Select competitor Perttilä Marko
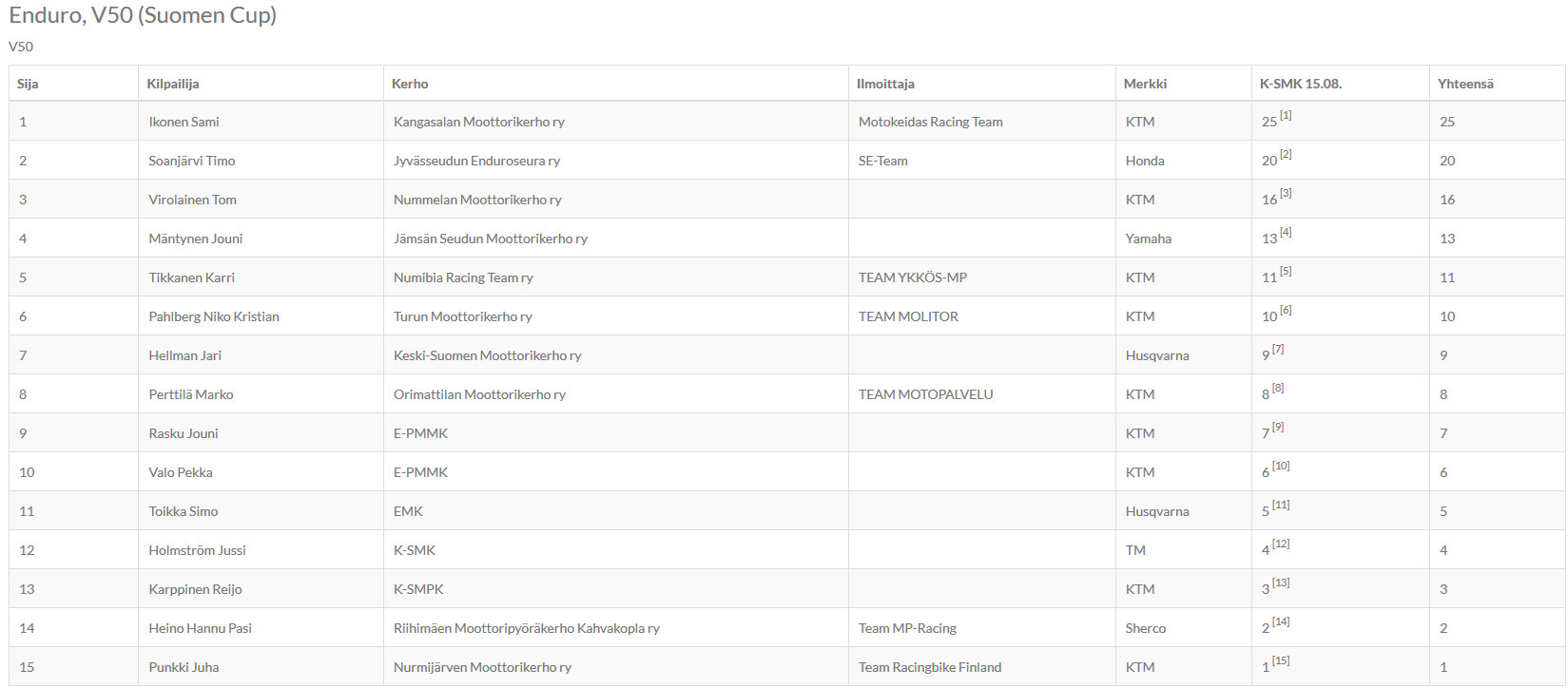Screen dimensions: 1568x688 pos(190,394)
